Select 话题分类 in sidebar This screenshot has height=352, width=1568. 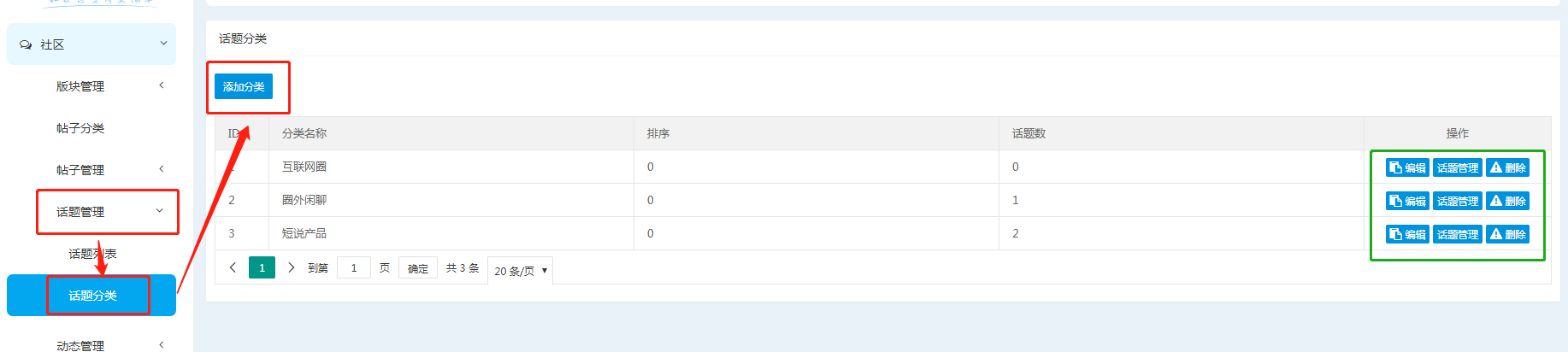point(92,296)
